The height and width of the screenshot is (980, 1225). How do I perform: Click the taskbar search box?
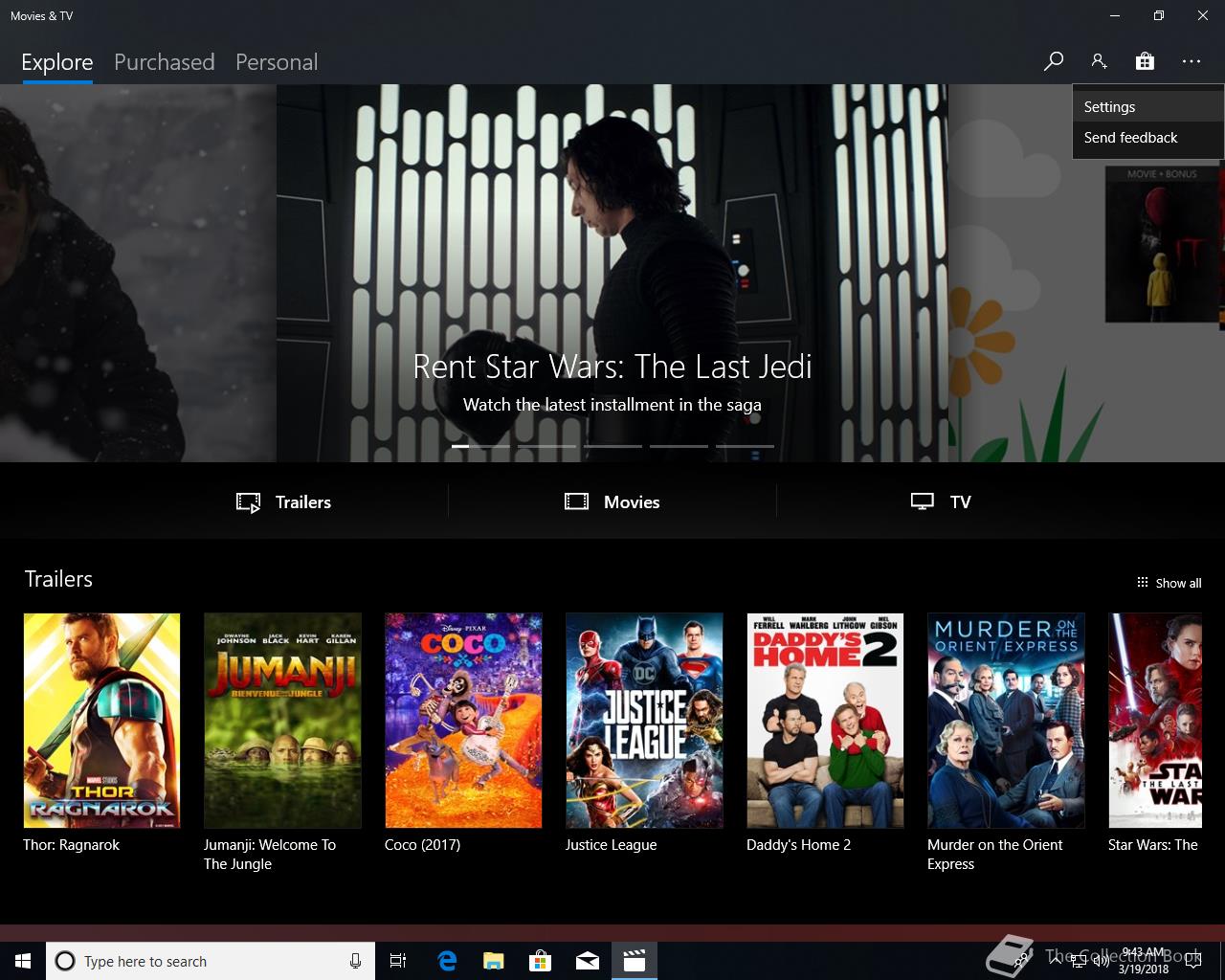click(x=210, y=961)
